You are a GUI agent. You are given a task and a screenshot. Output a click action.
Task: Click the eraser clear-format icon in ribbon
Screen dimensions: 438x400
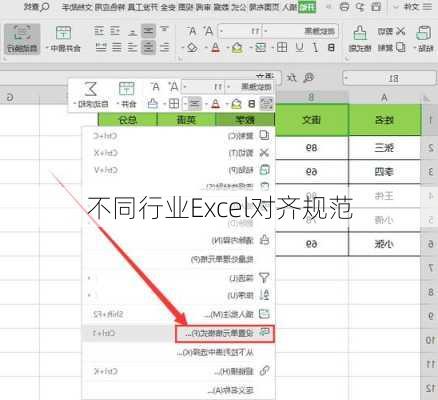192,48
